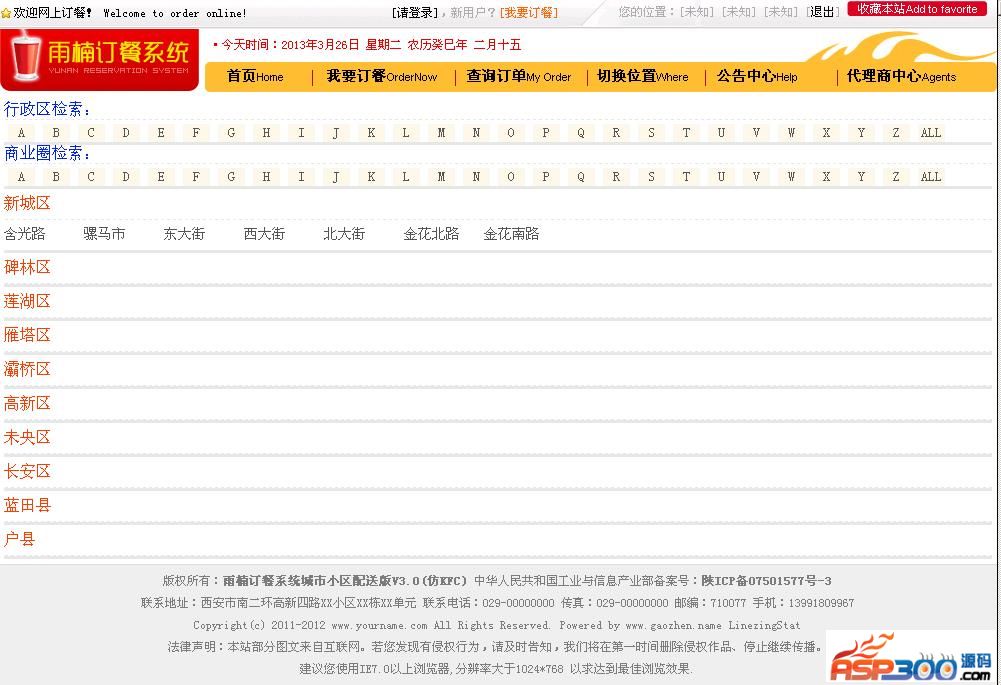
Task: Filter 商业圈 by letter M
Action: tap(441, 177)
